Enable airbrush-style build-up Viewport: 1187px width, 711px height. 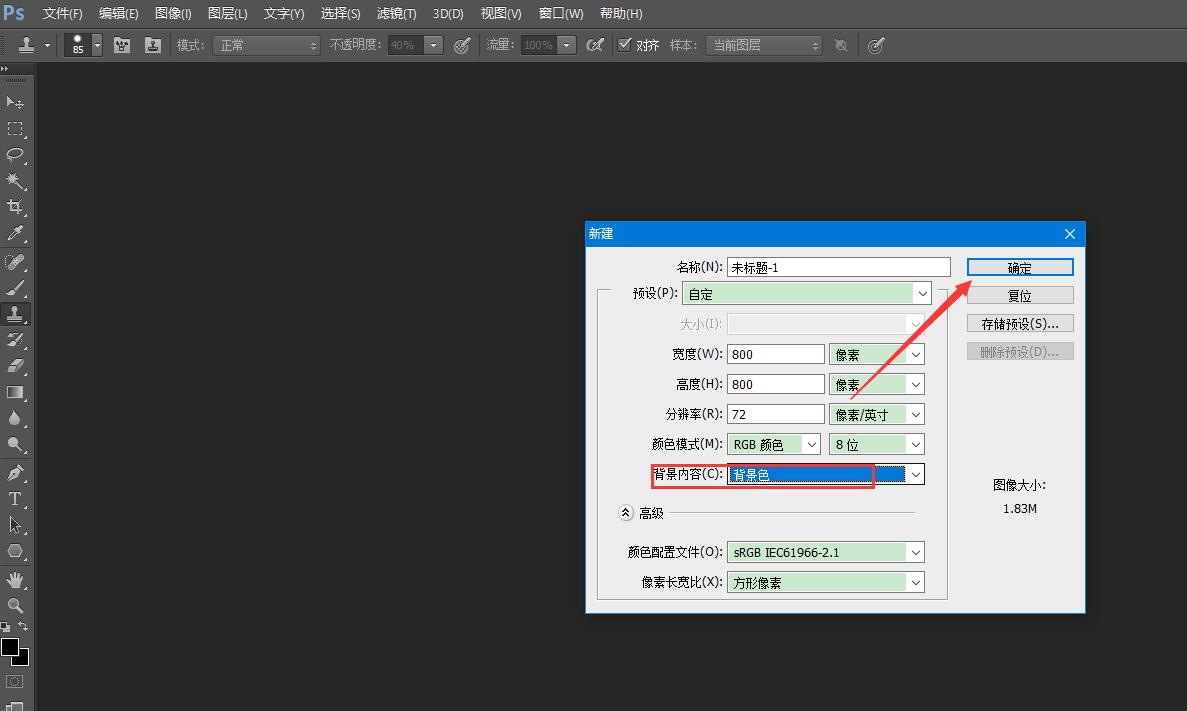595,45
